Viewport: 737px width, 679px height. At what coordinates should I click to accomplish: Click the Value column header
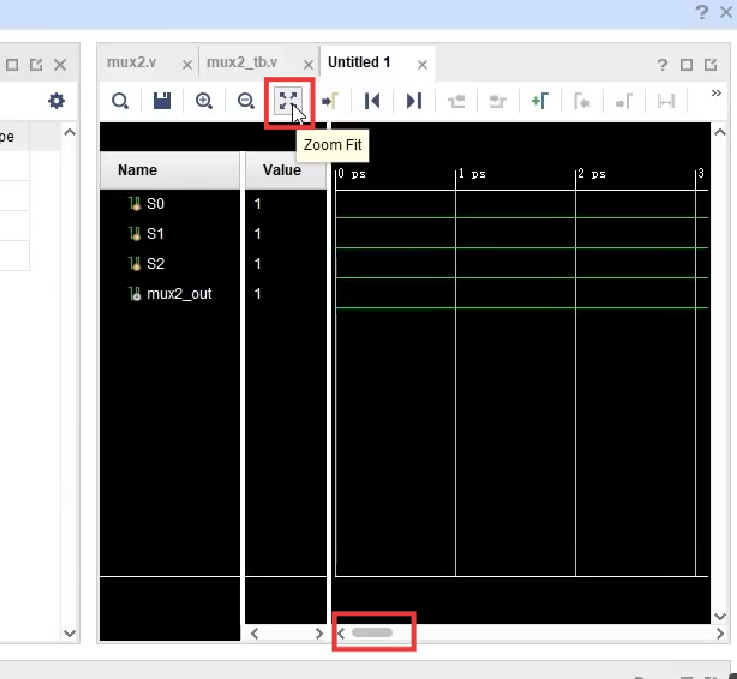285,170
